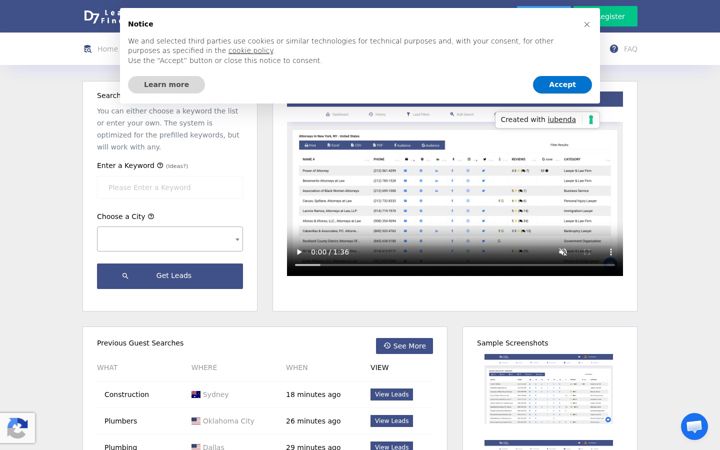
Task: Click the help icon beside Enter a Keyword
Action: [160, 165]
